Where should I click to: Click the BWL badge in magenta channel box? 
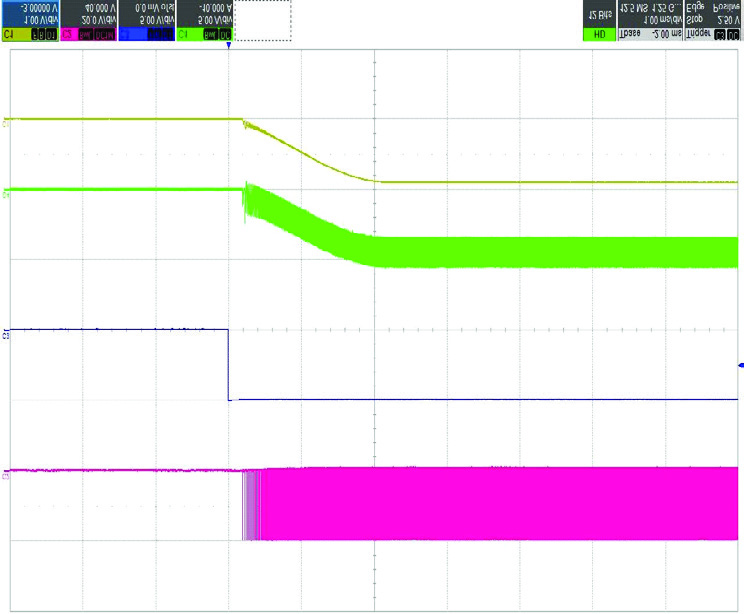90,34
